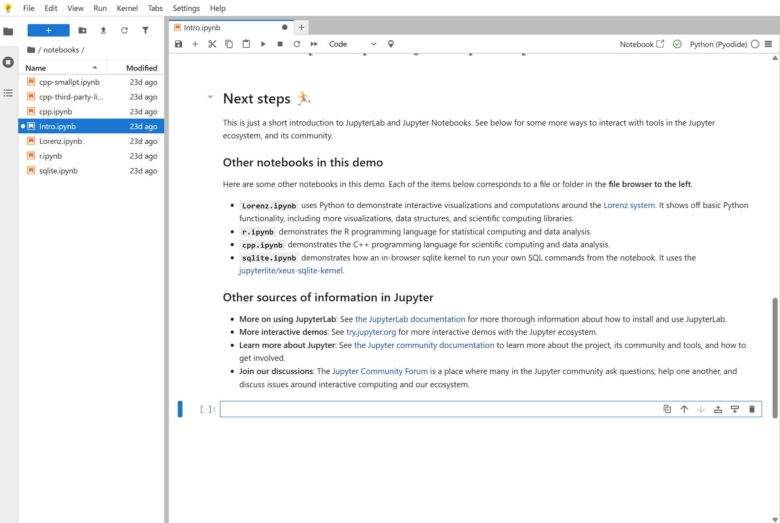
Task: Insert a cell below from cell toolbar
Action: tap(735, 409)
